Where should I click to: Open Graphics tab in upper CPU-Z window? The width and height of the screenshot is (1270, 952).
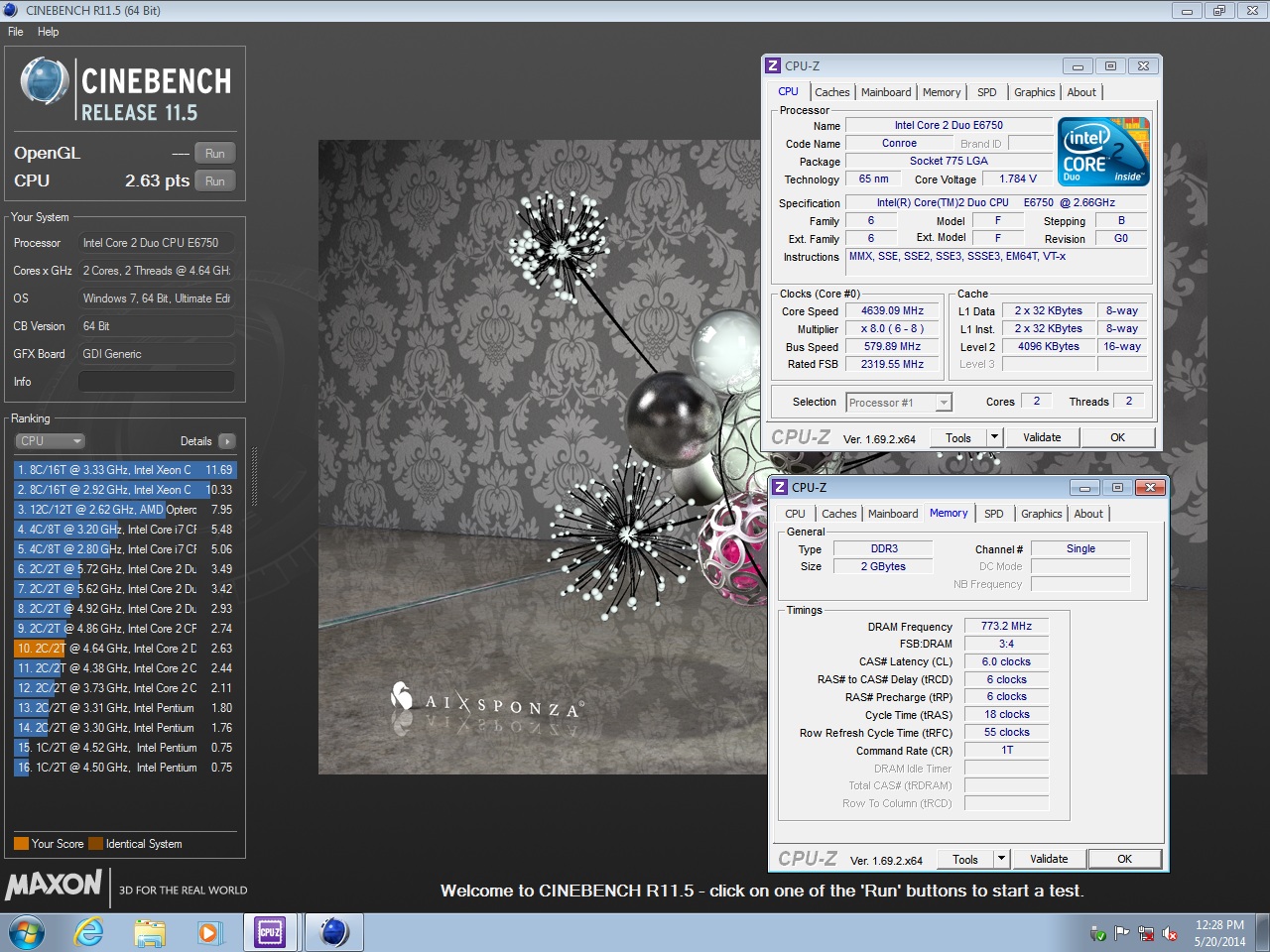click(x=1034, y=92)
